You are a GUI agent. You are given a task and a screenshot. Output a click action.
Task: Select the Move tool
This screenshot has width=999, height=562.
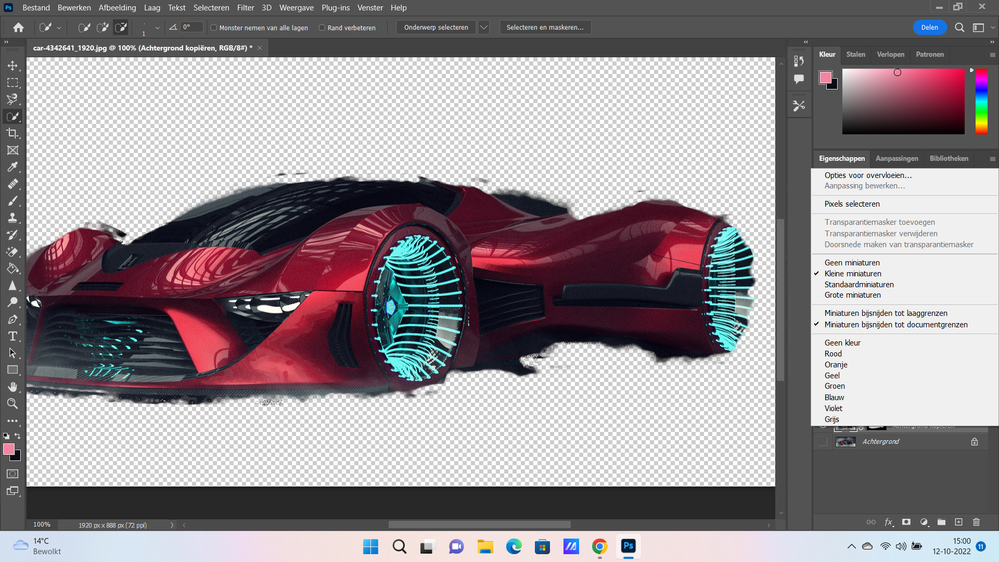[x=13, y=66]
